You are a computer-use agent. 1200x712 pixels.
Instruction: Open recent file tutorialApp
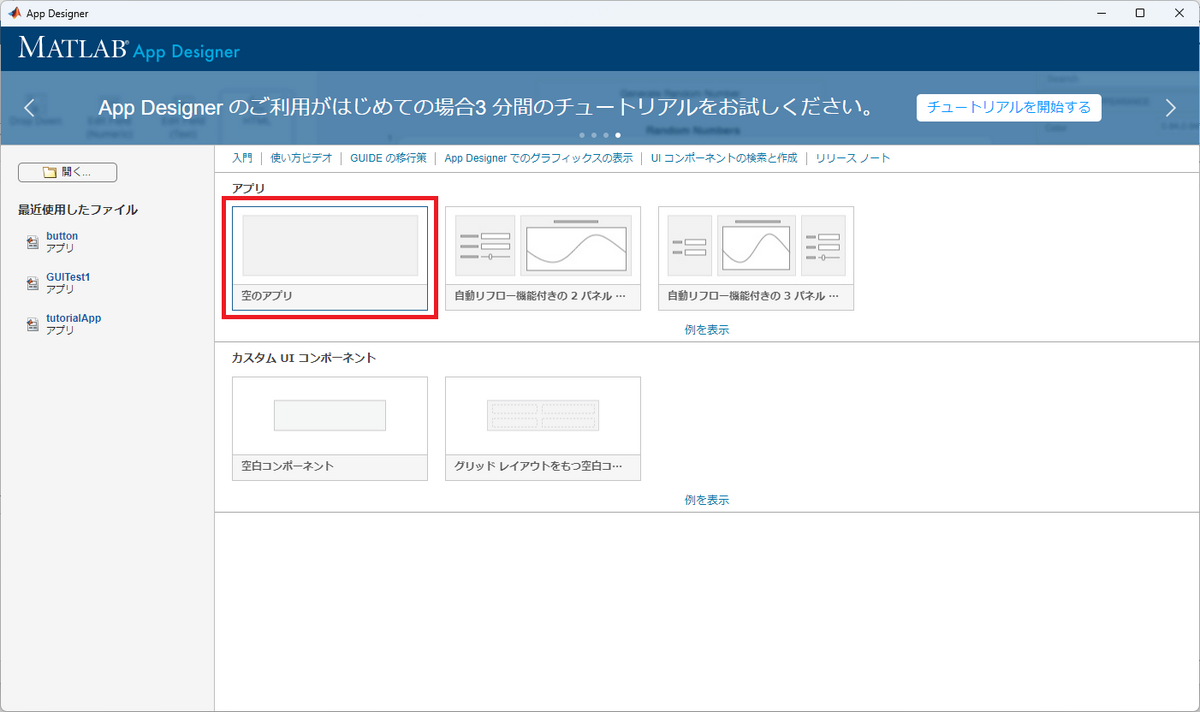point(73,318)
